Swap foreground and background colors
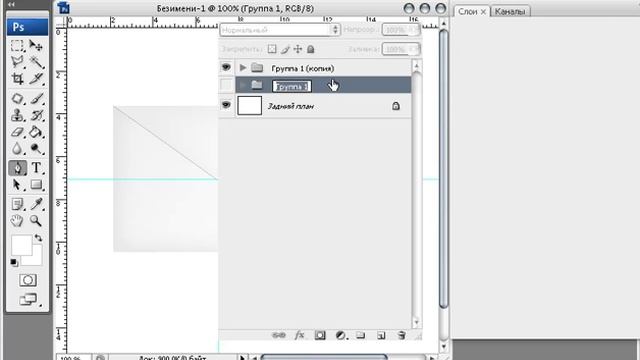This screenshot has height=360, width=640. pos(38,238)
